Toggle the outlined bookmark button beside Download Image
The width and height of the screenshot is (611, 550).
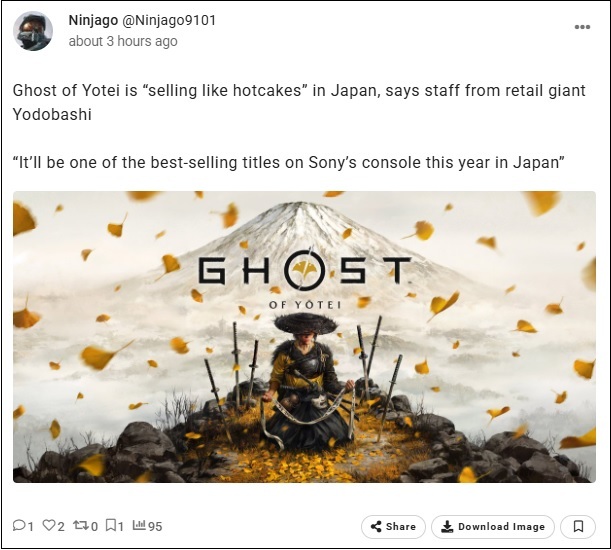point(578,527)
